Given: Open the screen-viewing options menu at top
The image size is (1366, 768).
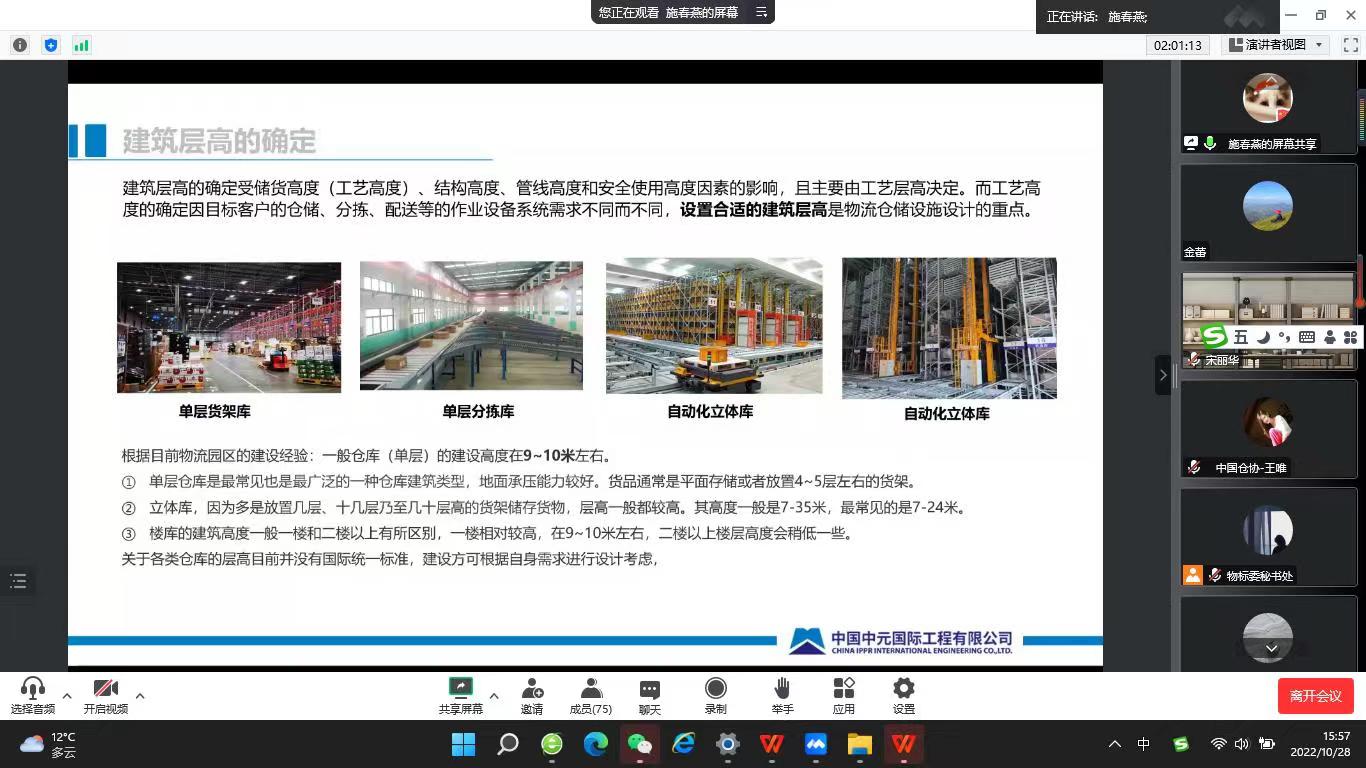Looking at the screenshot, I should click(761, 12).
